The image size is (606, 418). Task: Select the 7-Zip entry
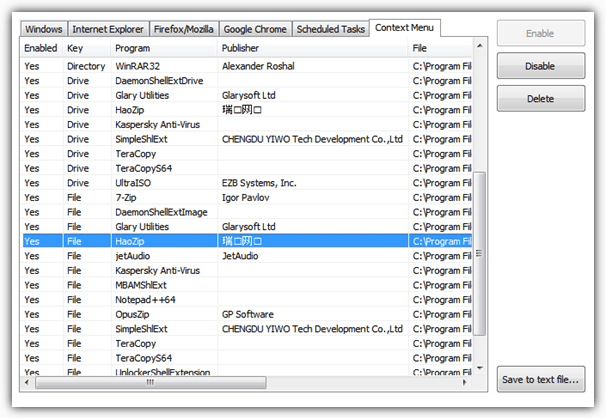247,197
